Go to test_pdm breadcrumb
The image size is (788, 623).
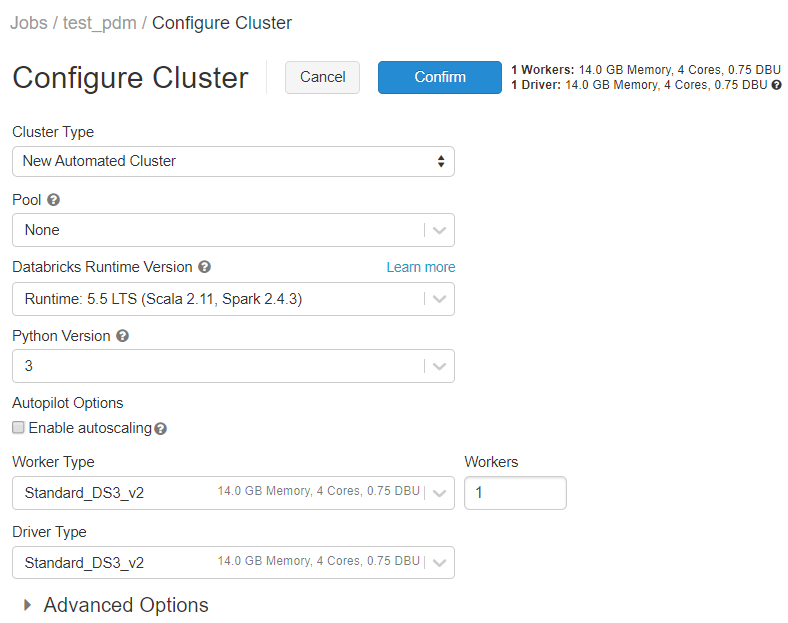tap(100, 23)
